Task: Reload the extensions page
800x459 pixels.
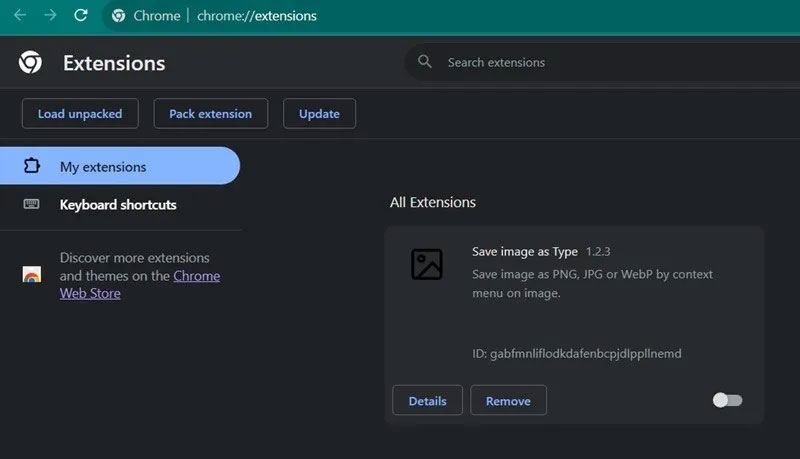Action: 81,16
